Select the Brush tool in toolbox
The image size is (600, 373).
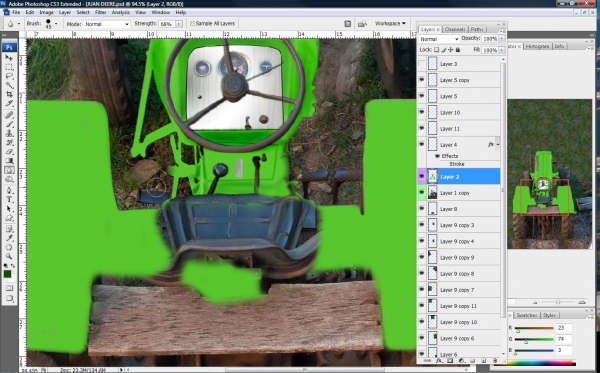(x=9, y=125)
